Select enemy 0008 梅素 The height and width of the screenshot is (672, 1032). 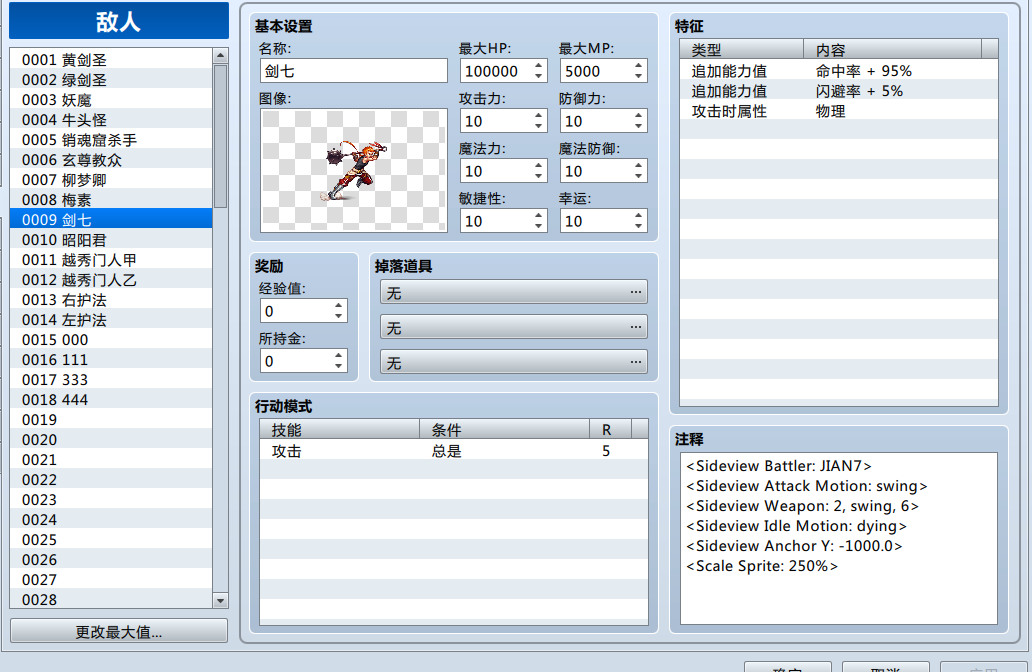point(111,199)
